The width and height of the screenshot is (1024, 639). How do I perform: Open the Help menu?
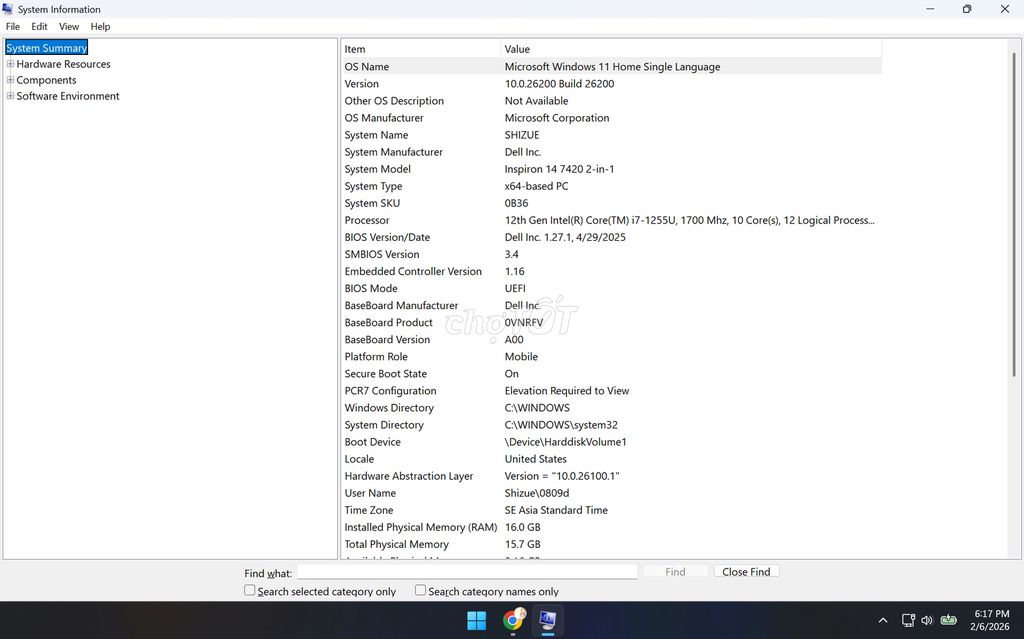click(100, 27)
